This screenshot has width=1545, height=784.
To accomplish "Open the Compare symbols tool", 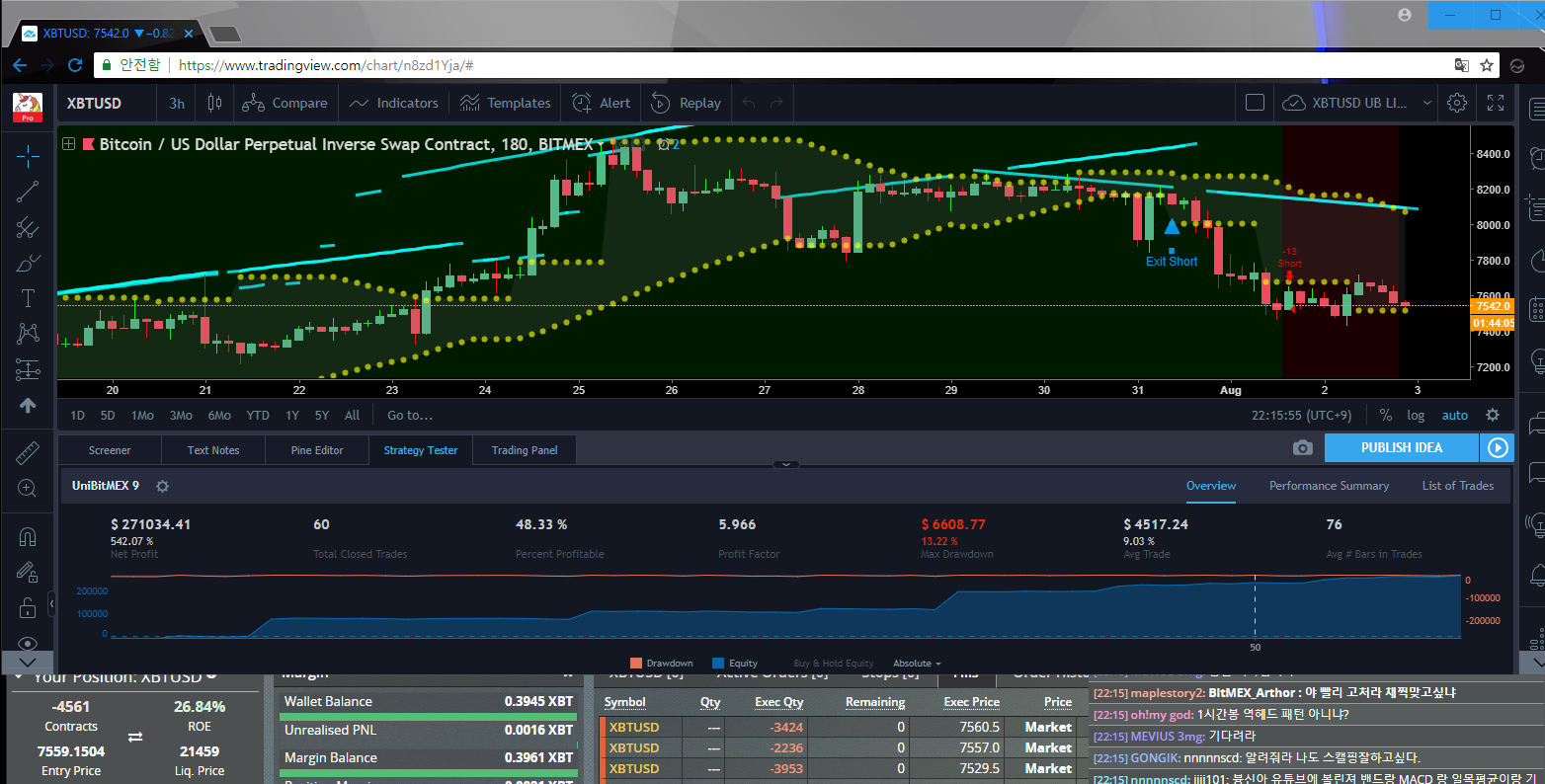I will click(x=285, y=103).
